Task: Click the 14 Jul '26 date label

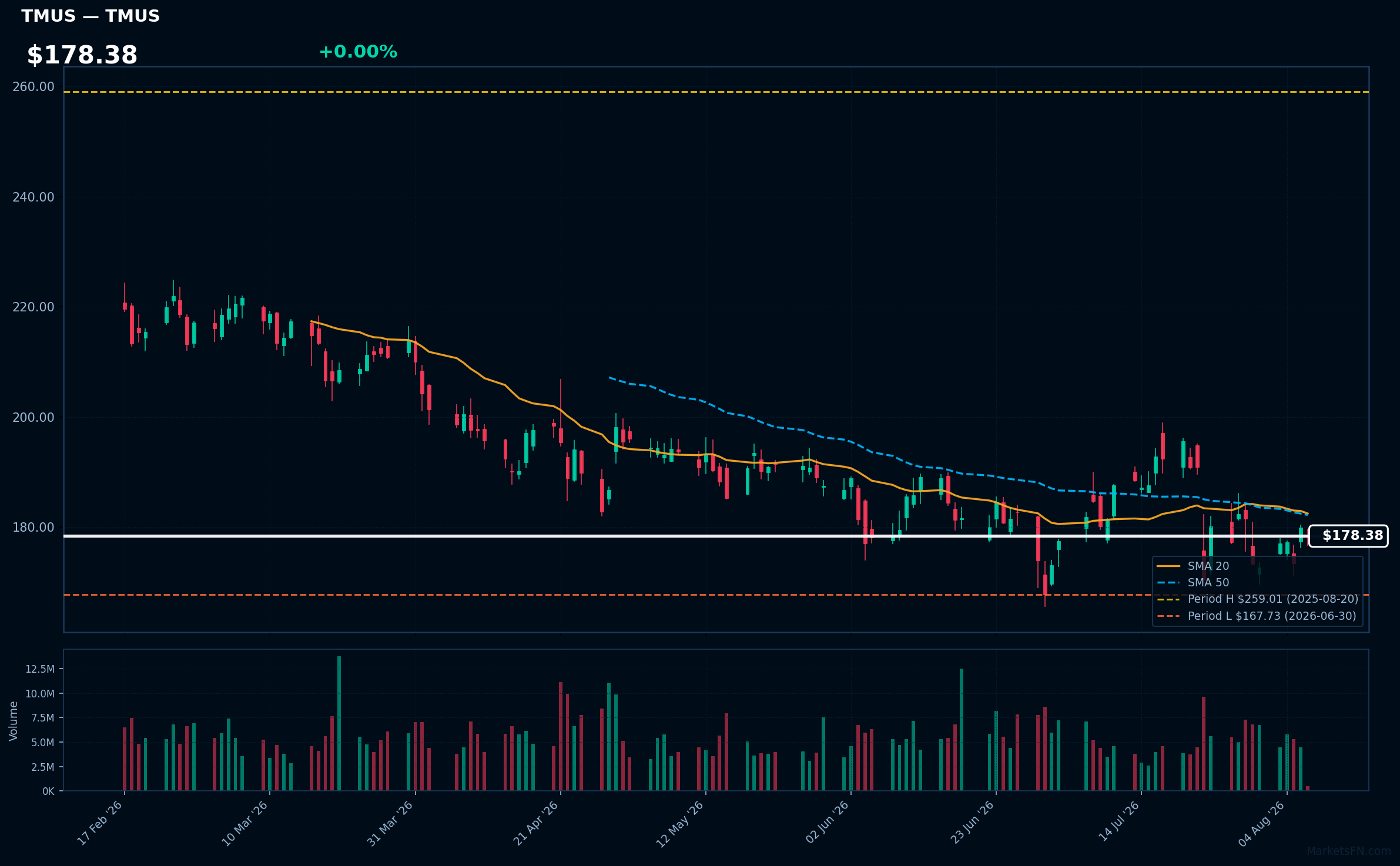Action: (x=1119, y=821)
